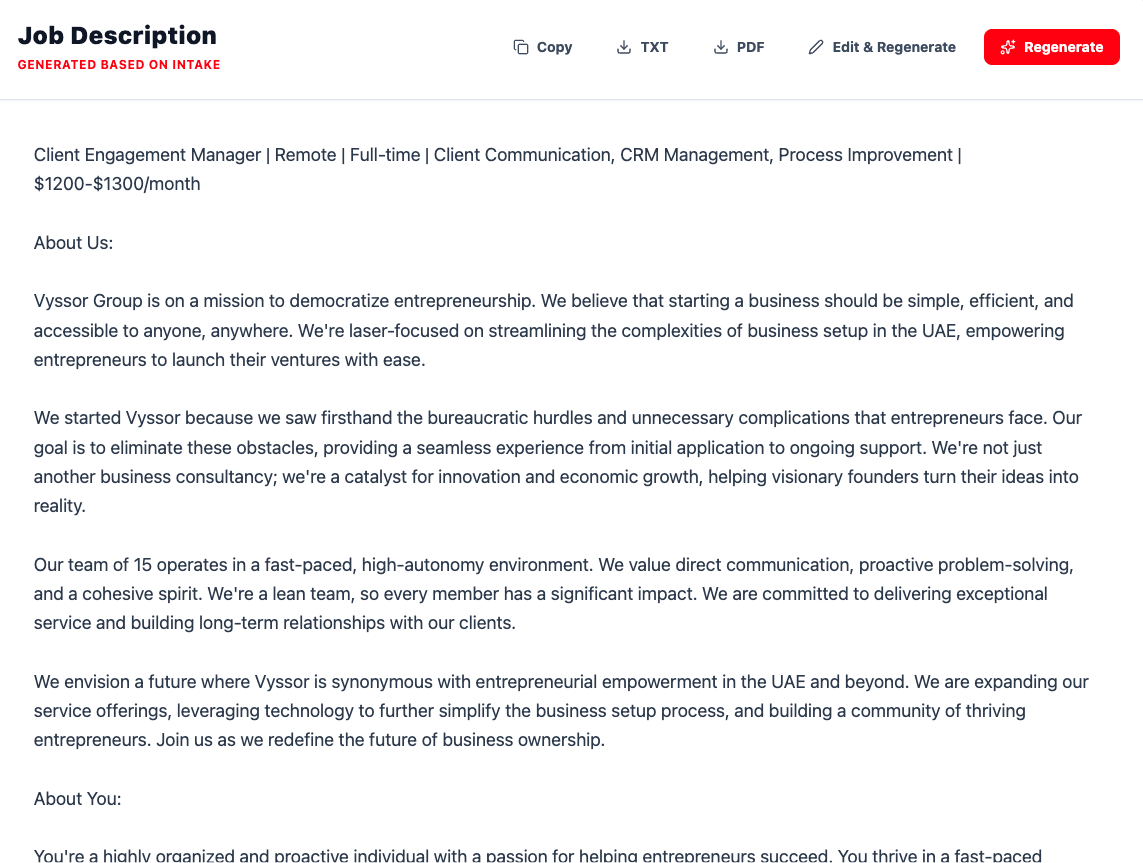Click the About Us section header
This screenshot has width=1143, height=863.
click(73, 242)
